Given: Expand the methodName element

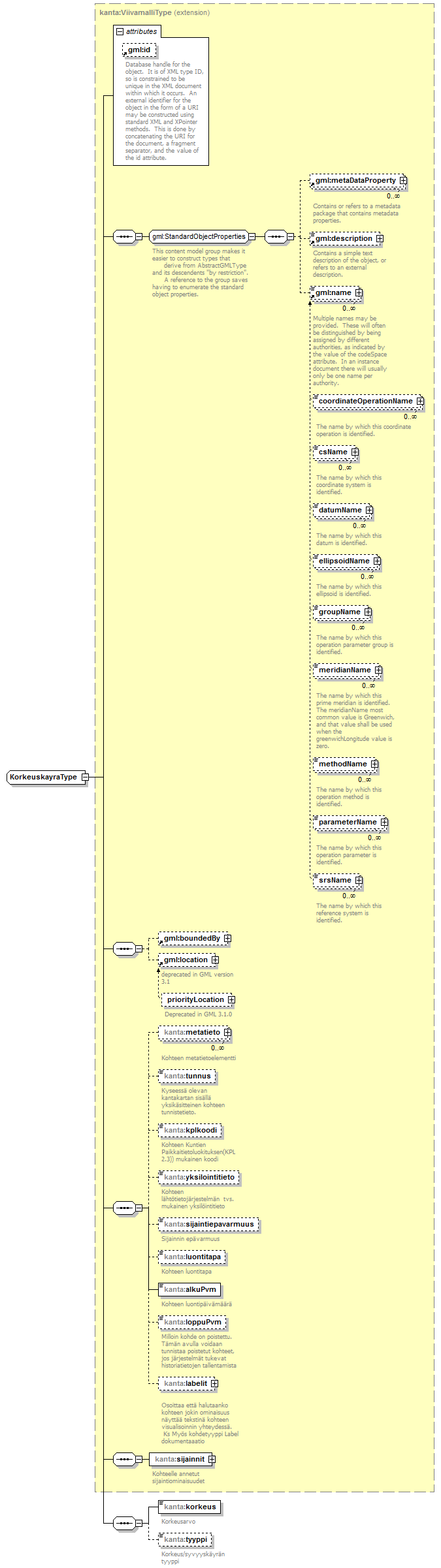Looking at the screenshot, I should point(374,764).
